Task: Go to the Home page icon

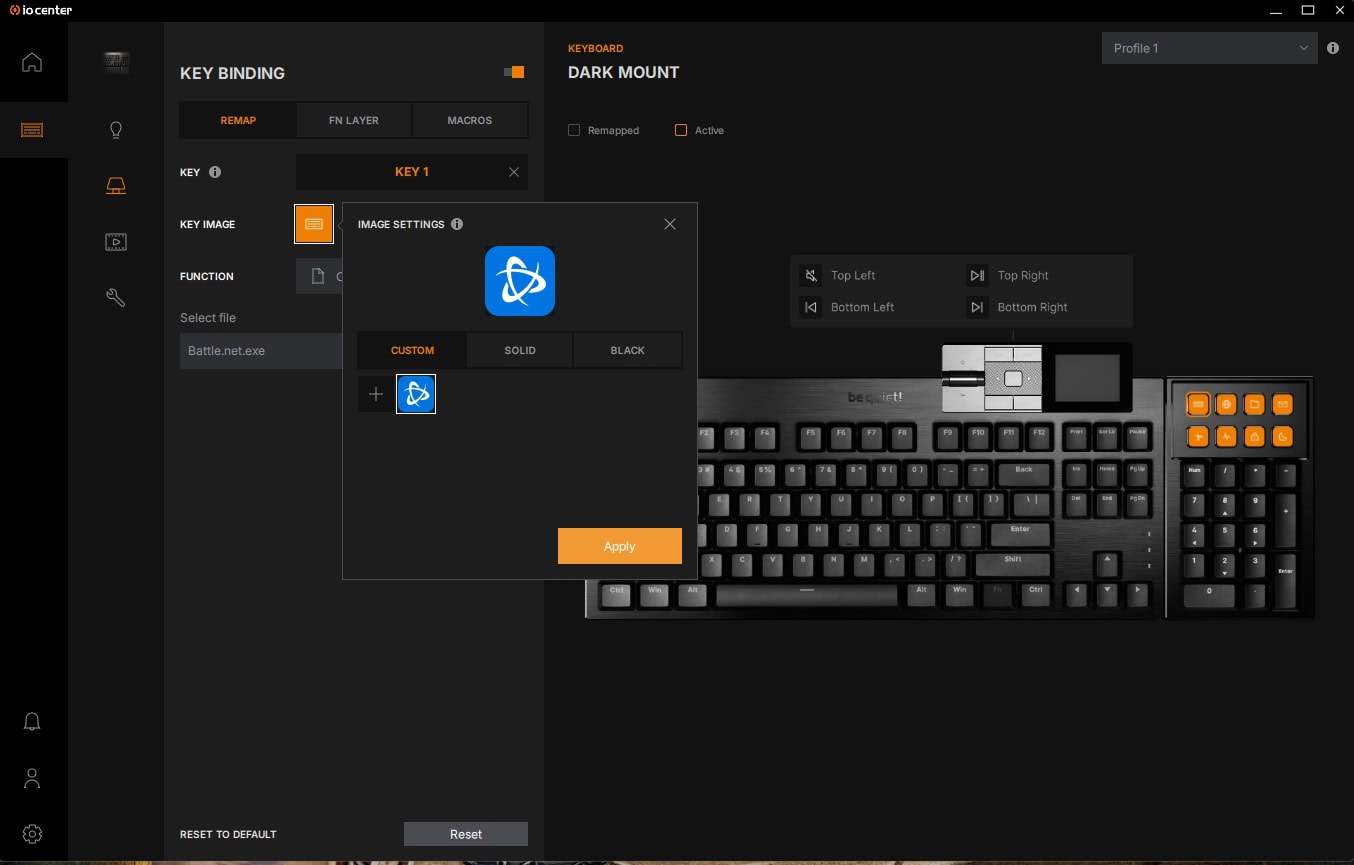Action: click(32, 62)
